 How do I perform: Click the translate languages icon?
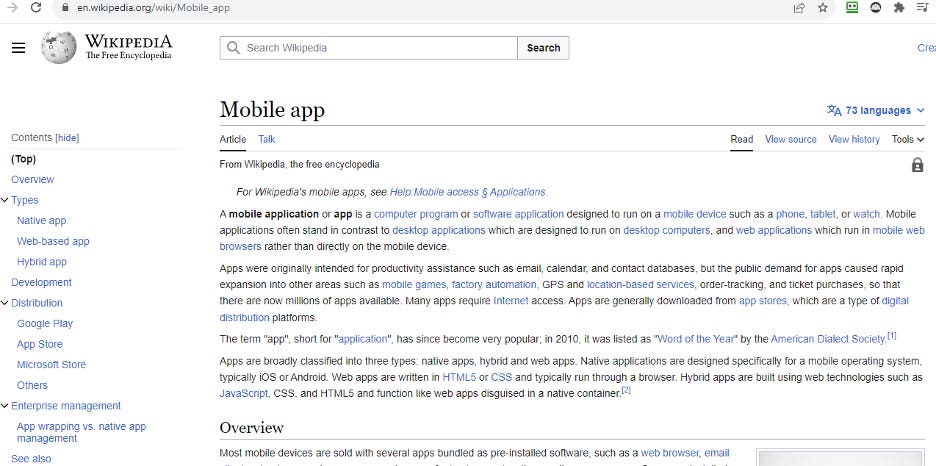coord(834,110)
